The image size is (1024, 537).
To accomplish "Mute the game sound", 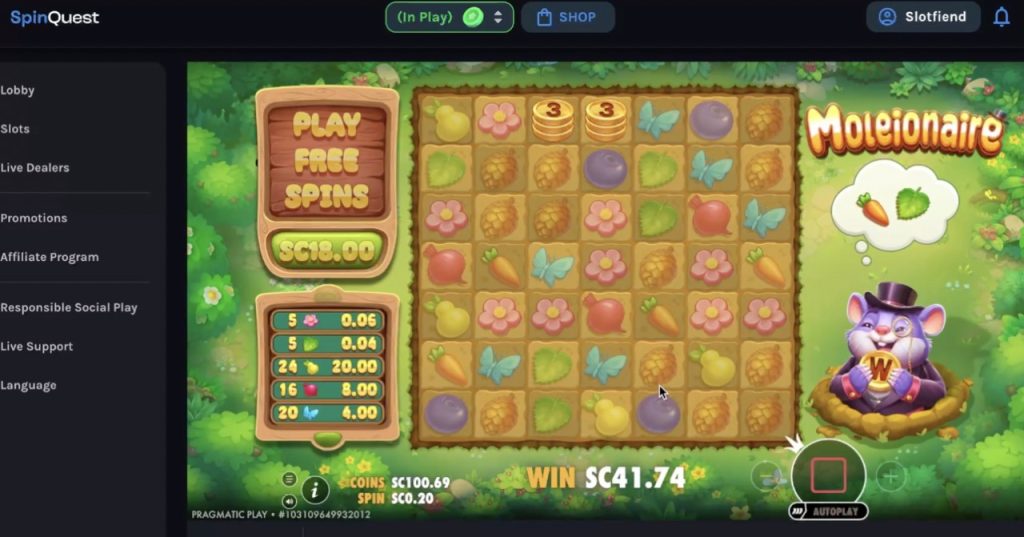I will click(289, 501).
